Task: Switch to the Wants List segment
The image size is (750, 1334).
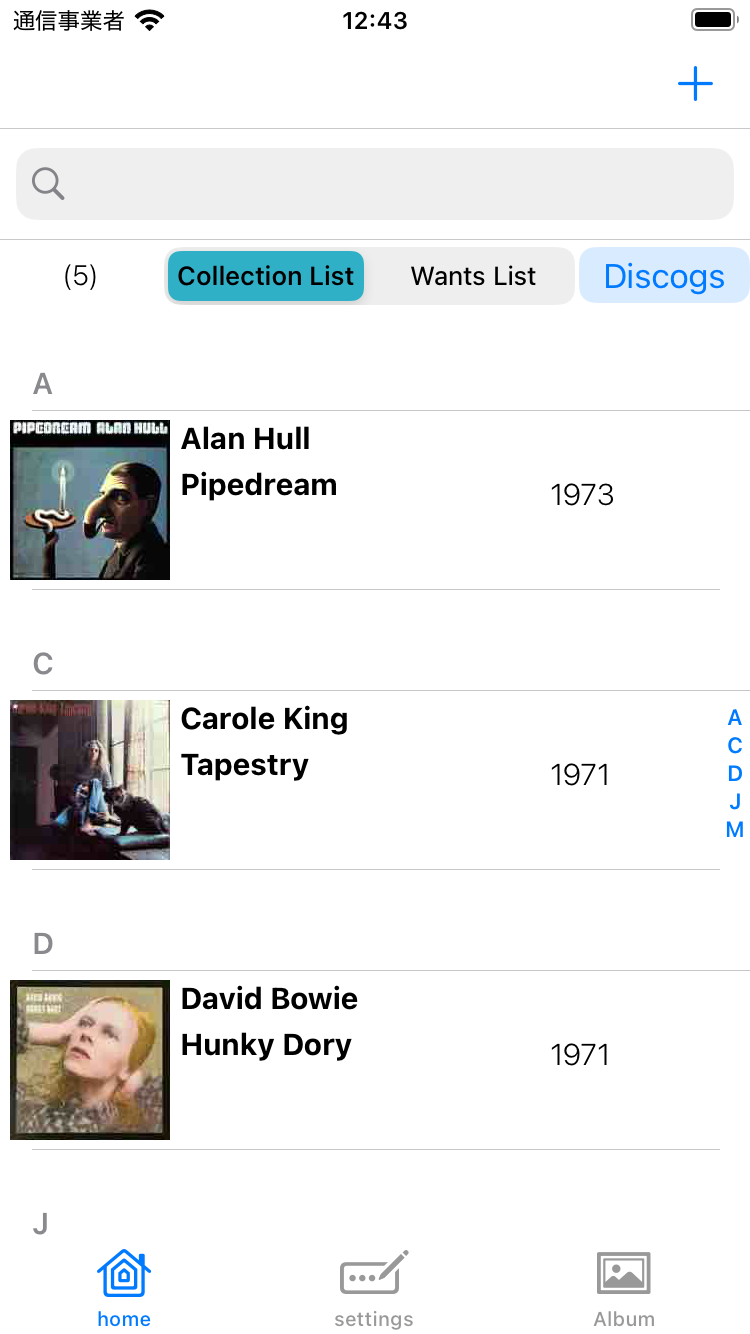Action: point(473,276)
